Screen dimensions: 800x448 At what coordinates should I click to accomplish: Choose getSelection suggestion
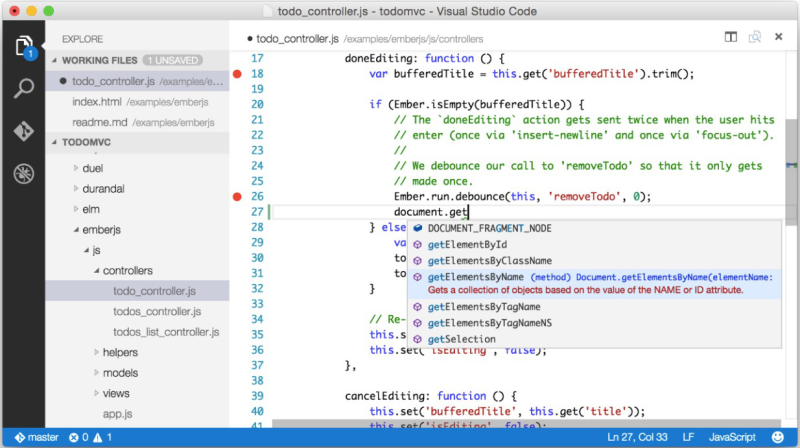point(594,339)
